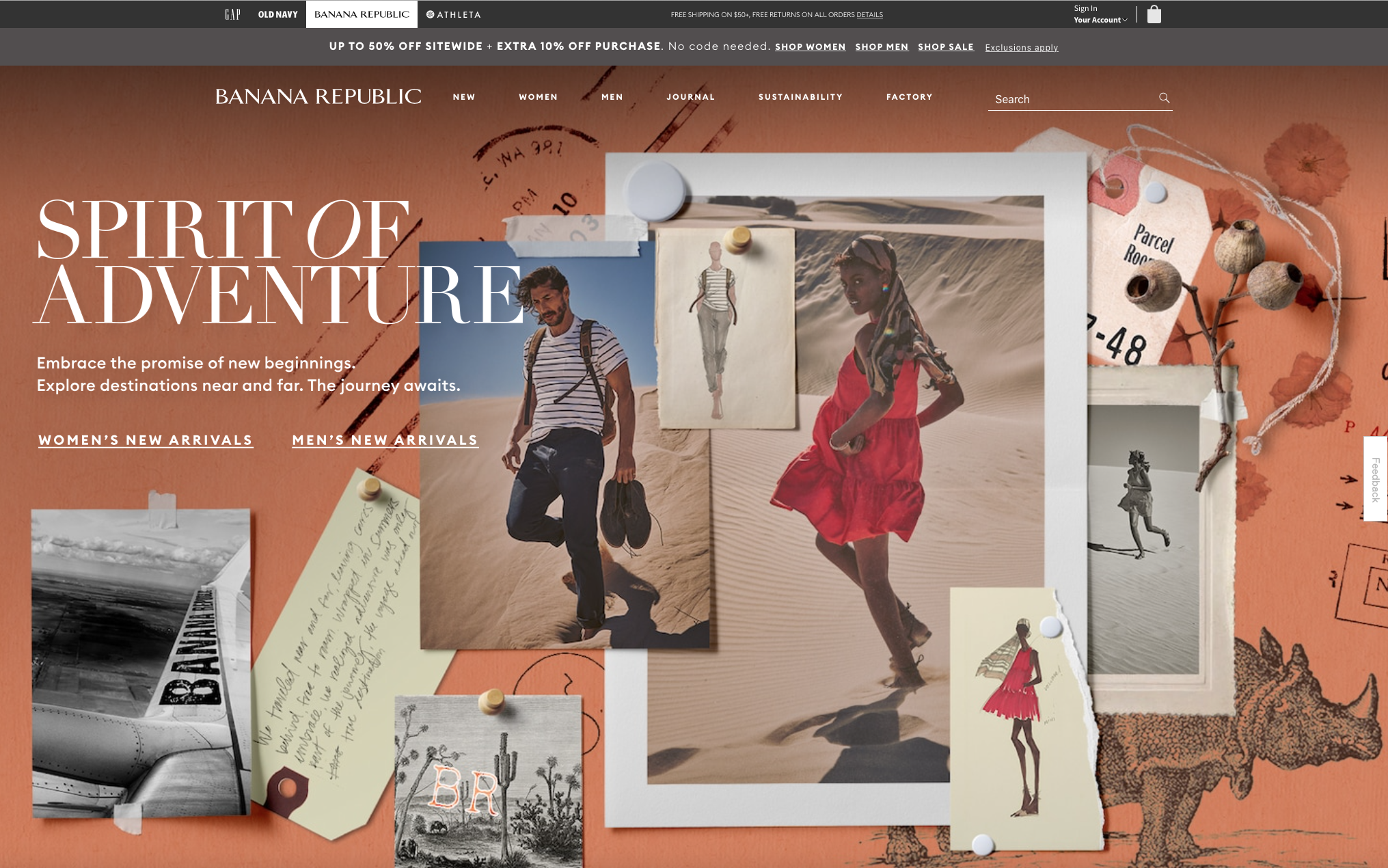Click Men's New Arrivals link
The image size is (1388, 868).
click(385, 440)
